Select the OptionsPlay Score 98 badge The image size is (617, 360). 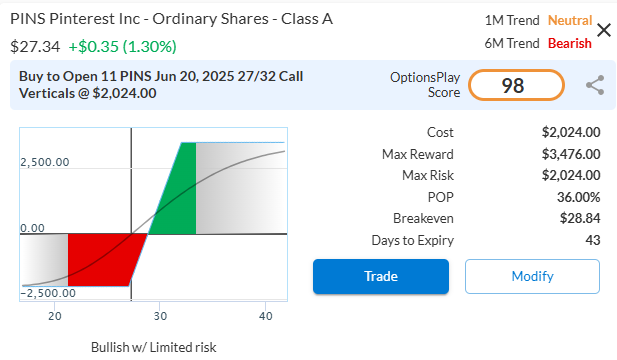tap(516, 85)
